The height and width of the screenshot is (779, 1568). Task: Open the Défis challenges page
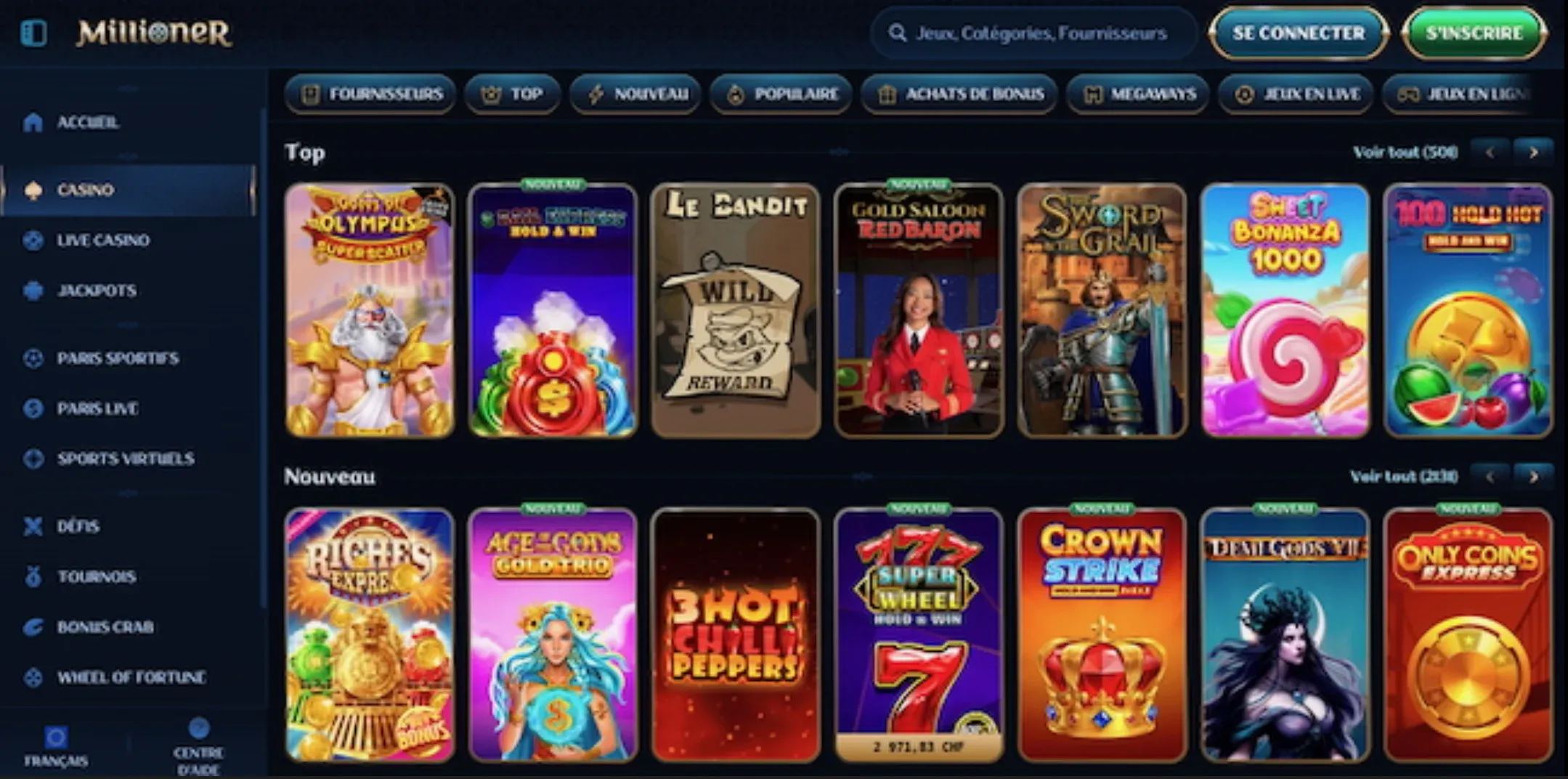tap(62, 526)
